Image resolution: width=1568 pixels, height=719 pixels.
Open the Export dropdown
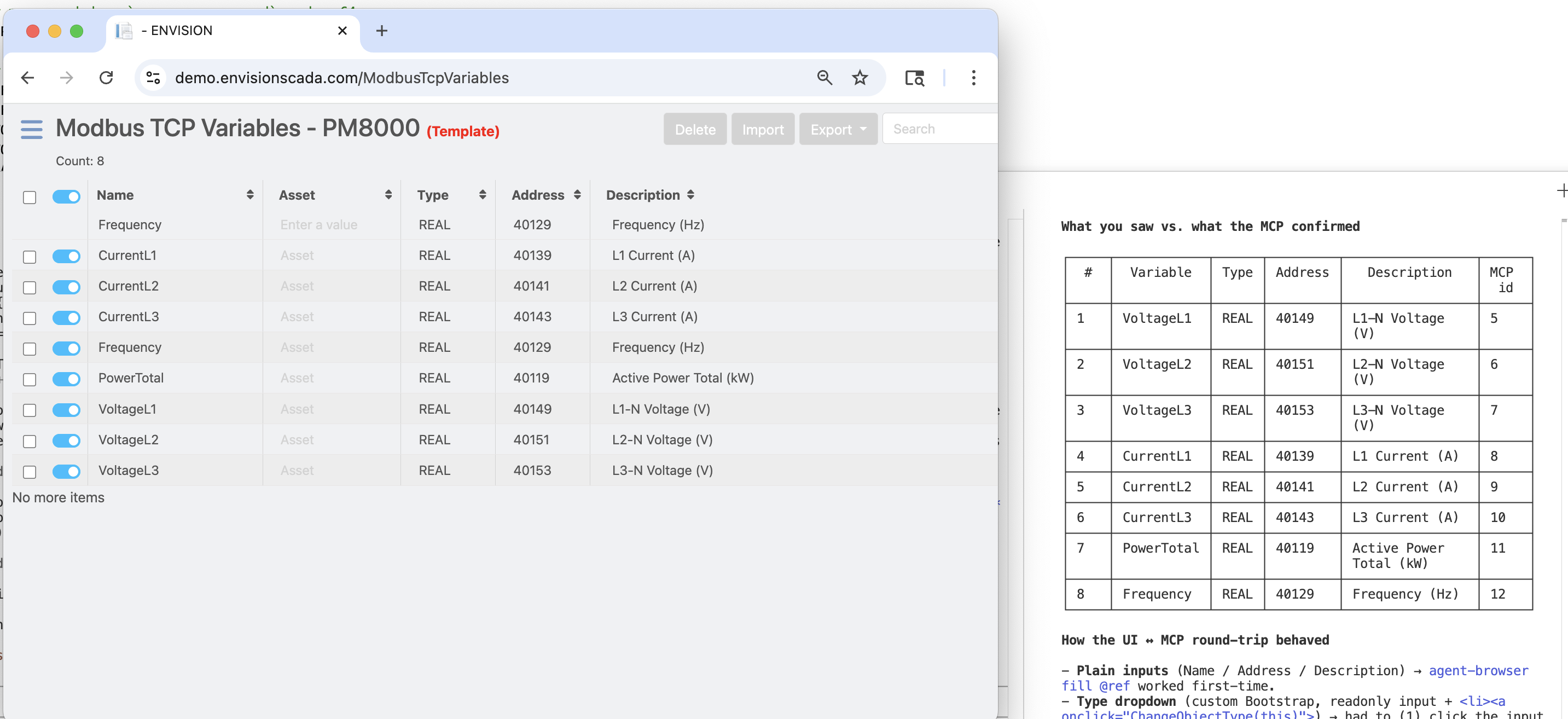click(838, 129)
